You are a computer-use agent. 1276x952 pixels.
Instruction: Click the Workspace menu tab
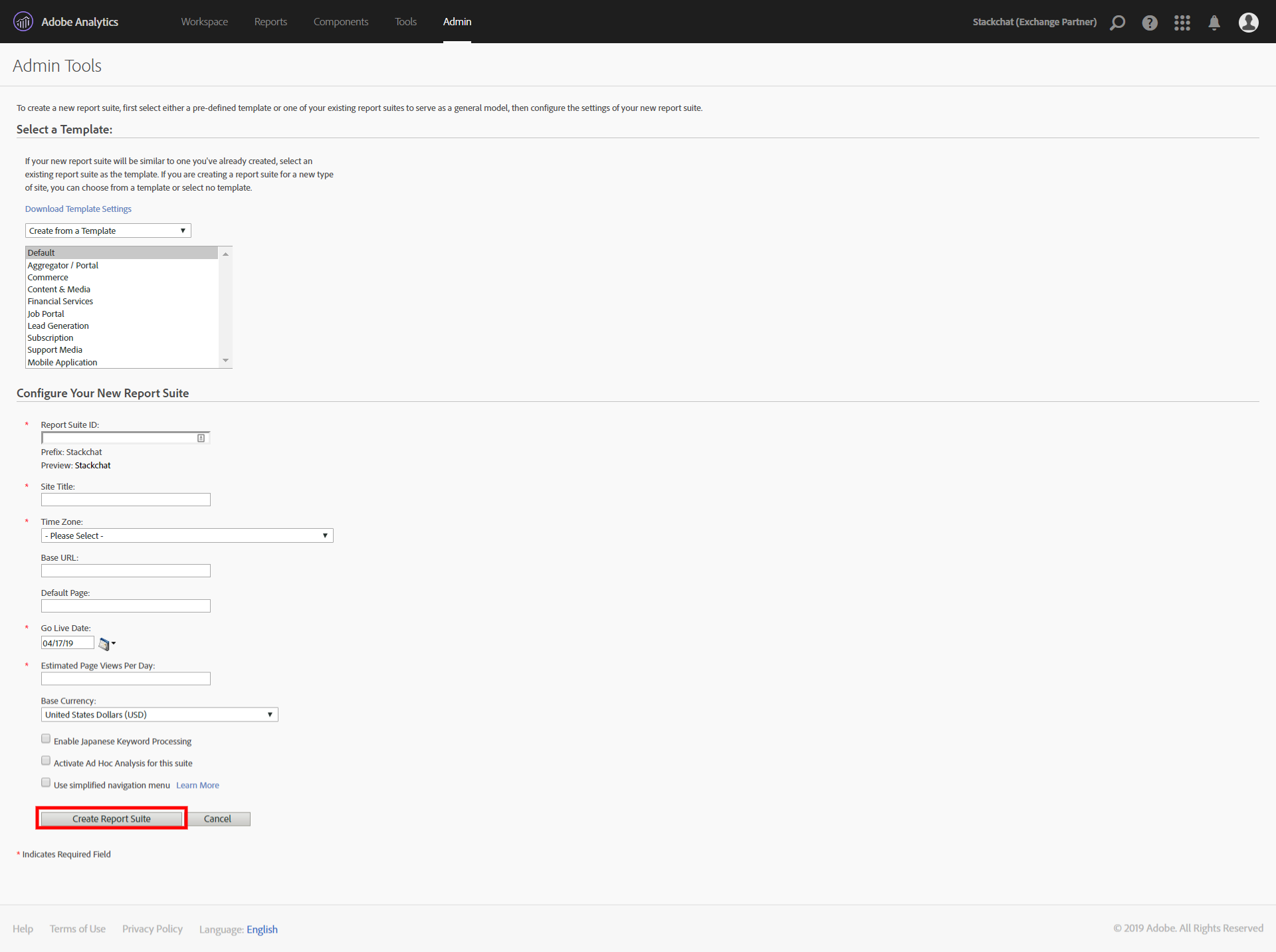click(x=204, y=21)
